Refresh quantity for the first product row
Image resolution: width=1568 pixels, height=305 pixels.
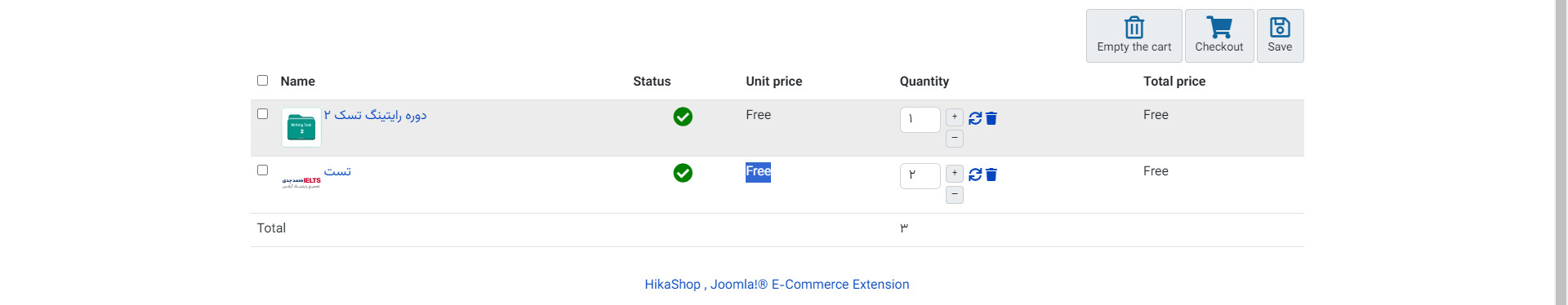pos(975,118)
